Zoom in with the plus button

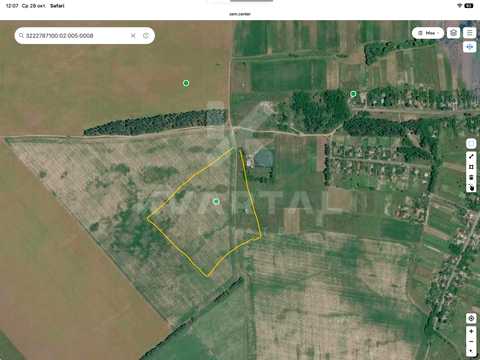click(x=471, y=331)
